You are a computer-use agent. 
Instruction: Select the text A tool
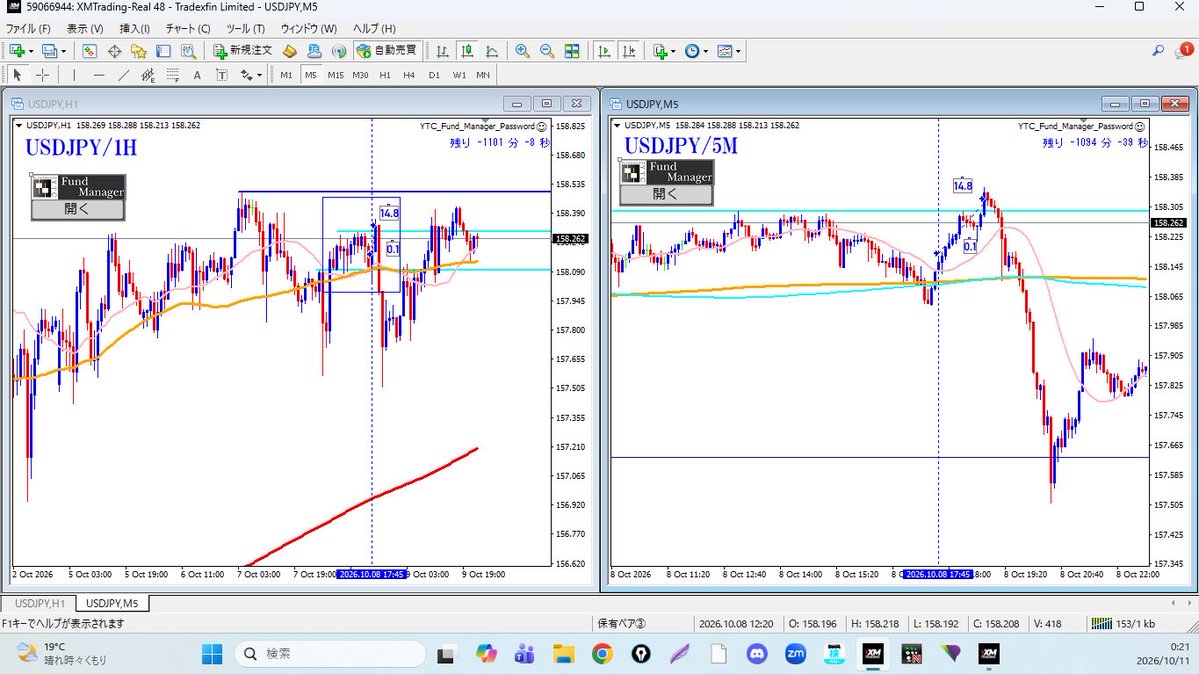coord(197,75)
